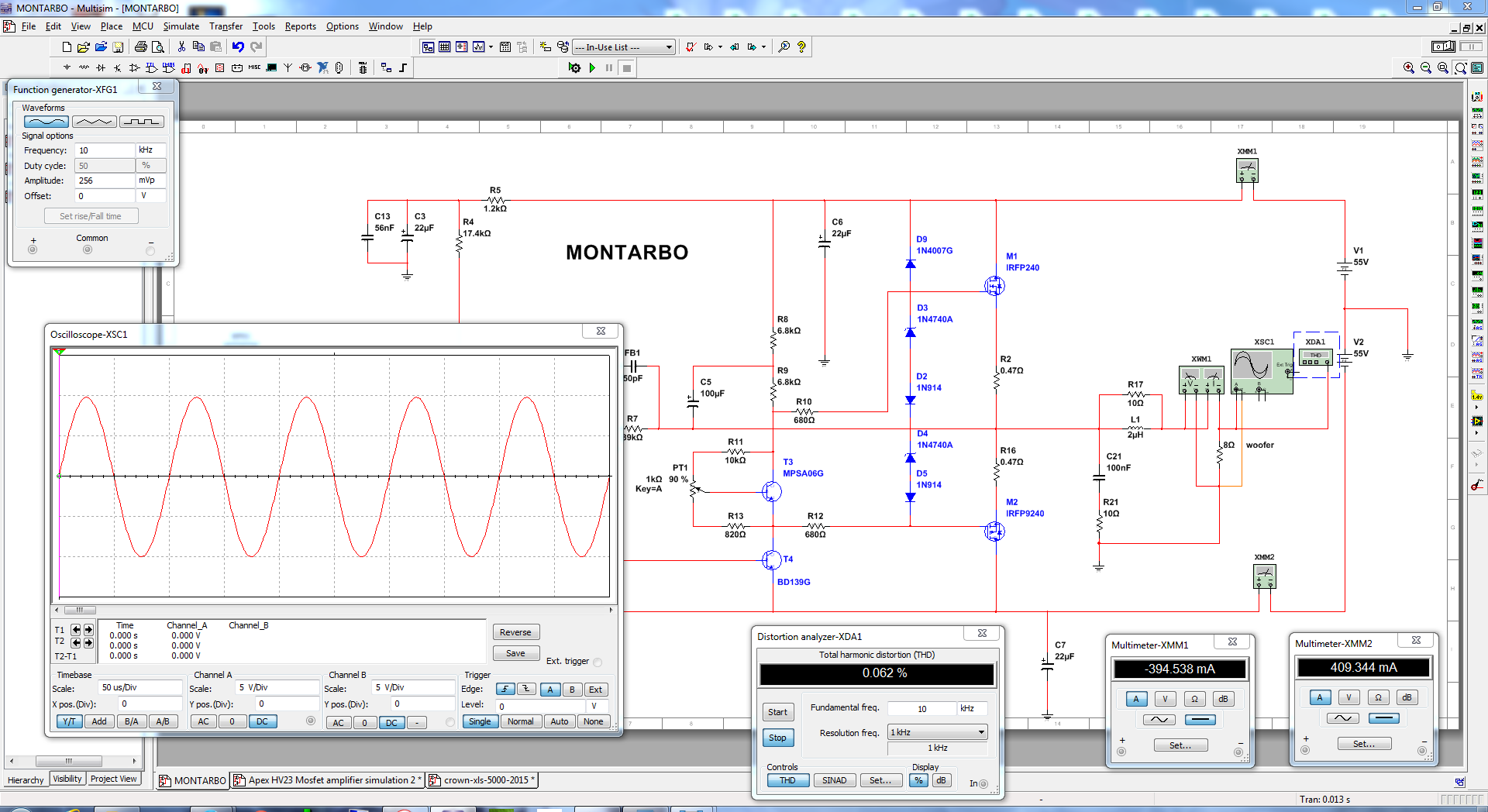
Task: Redo the last action
Action: click(256, 47)
